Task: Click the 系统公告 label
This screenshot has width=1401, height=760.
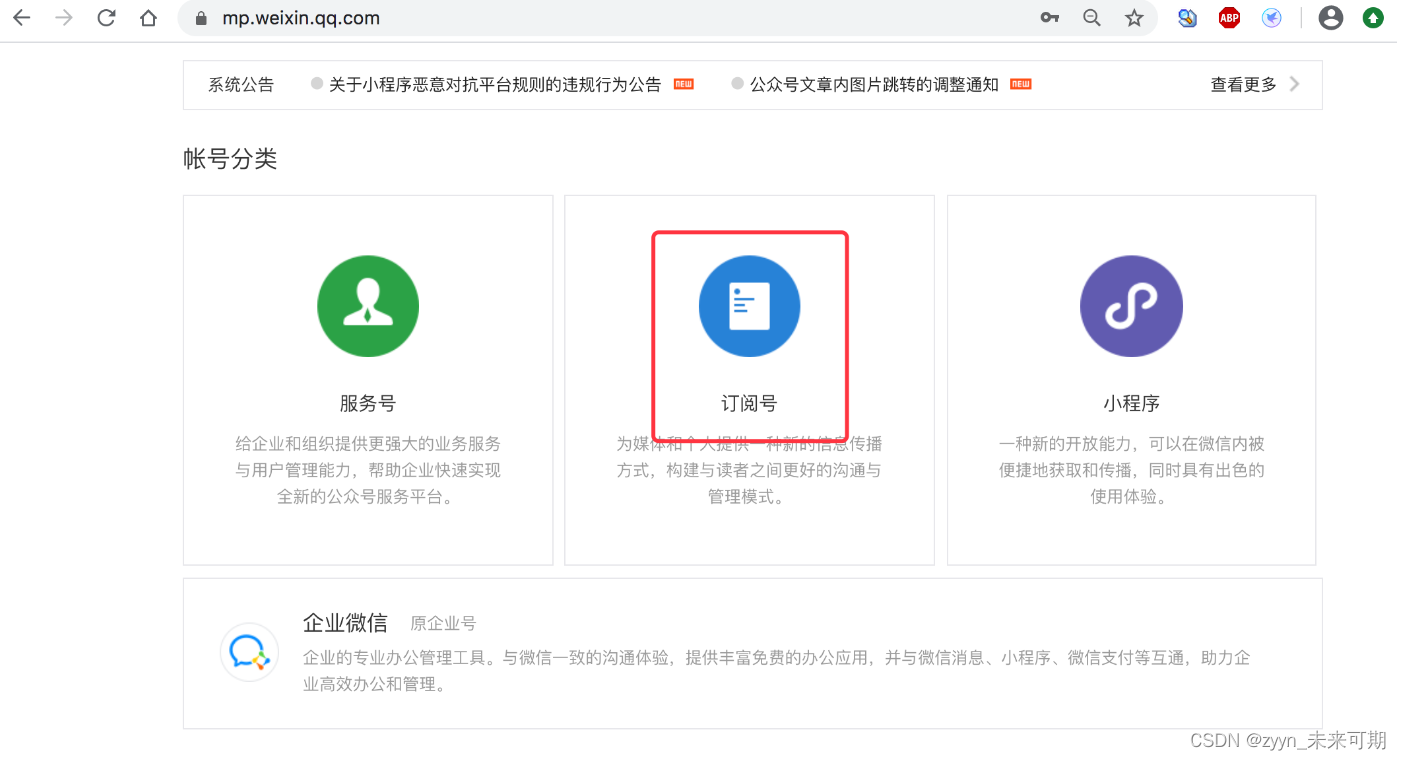Action: (241, 85)
